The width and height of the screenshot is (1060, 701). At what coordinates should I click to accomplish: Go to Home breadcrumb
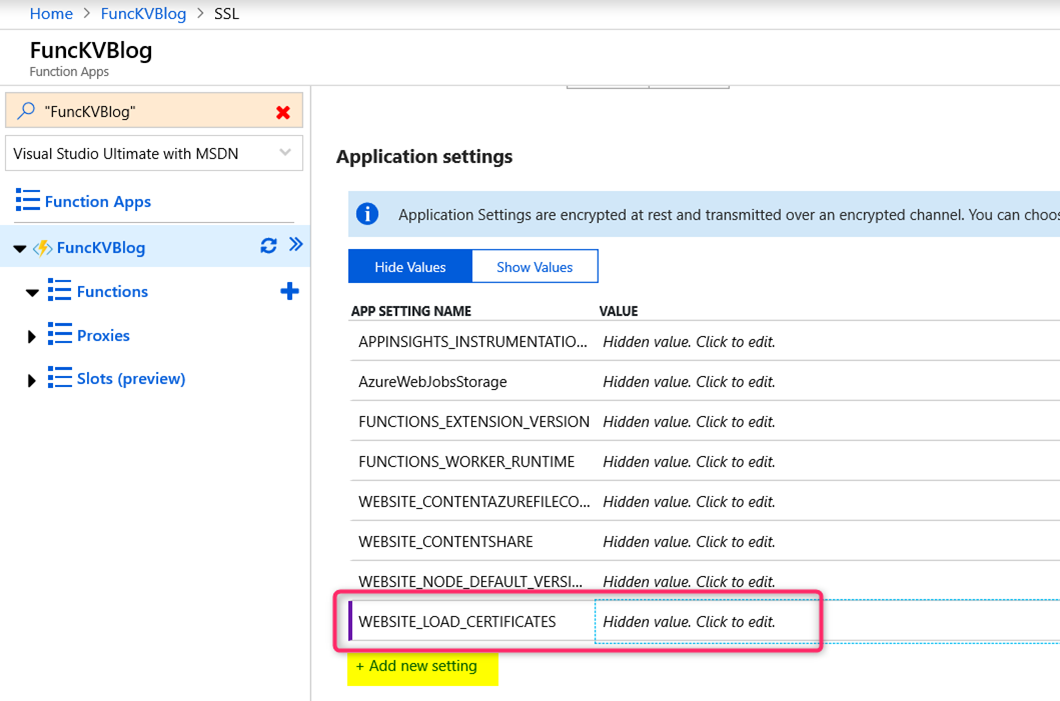coord(51,14)
